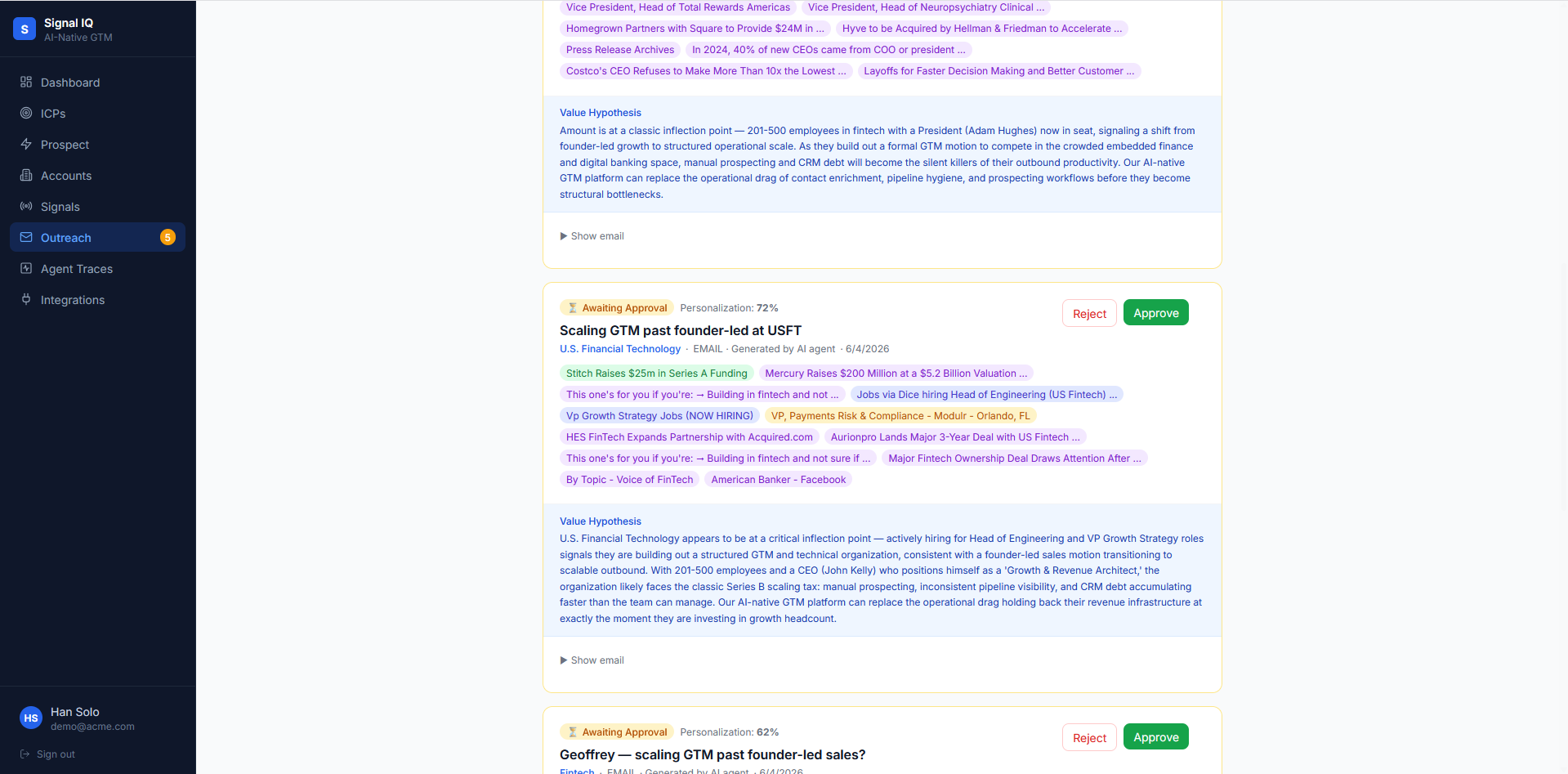The width and height of the screenshot is (1568, 774).
Task: Click the Signals broadcast icon
Action: pos(26,206)
